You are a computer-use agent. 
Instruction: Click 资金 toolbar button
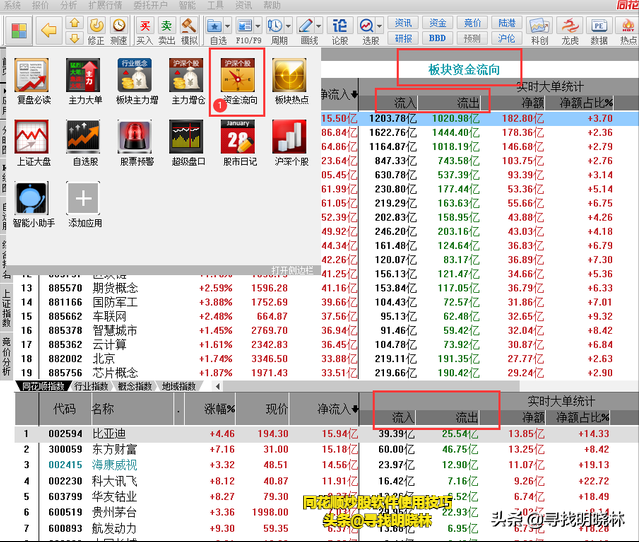click(437, 23)
